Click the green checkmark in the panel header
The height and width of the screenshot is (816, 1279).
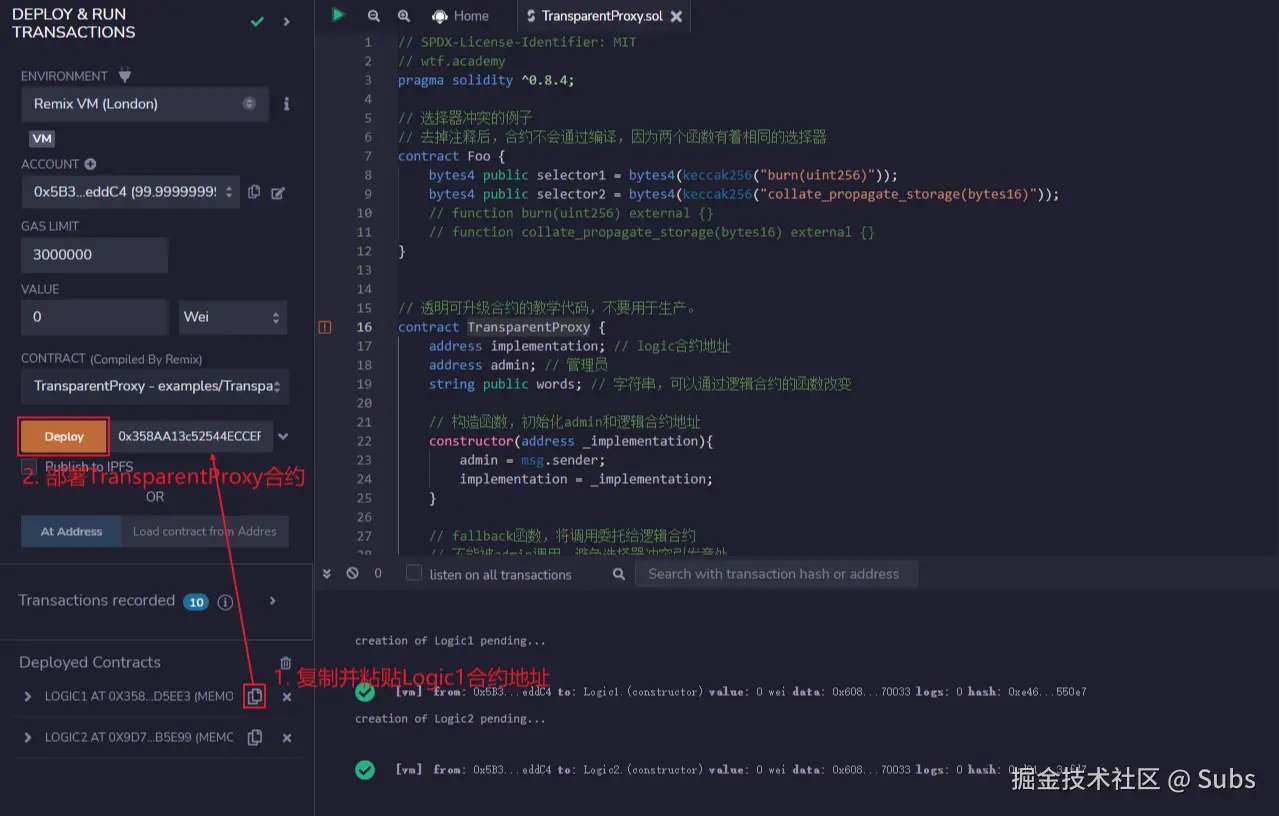[x=257, y=21]
